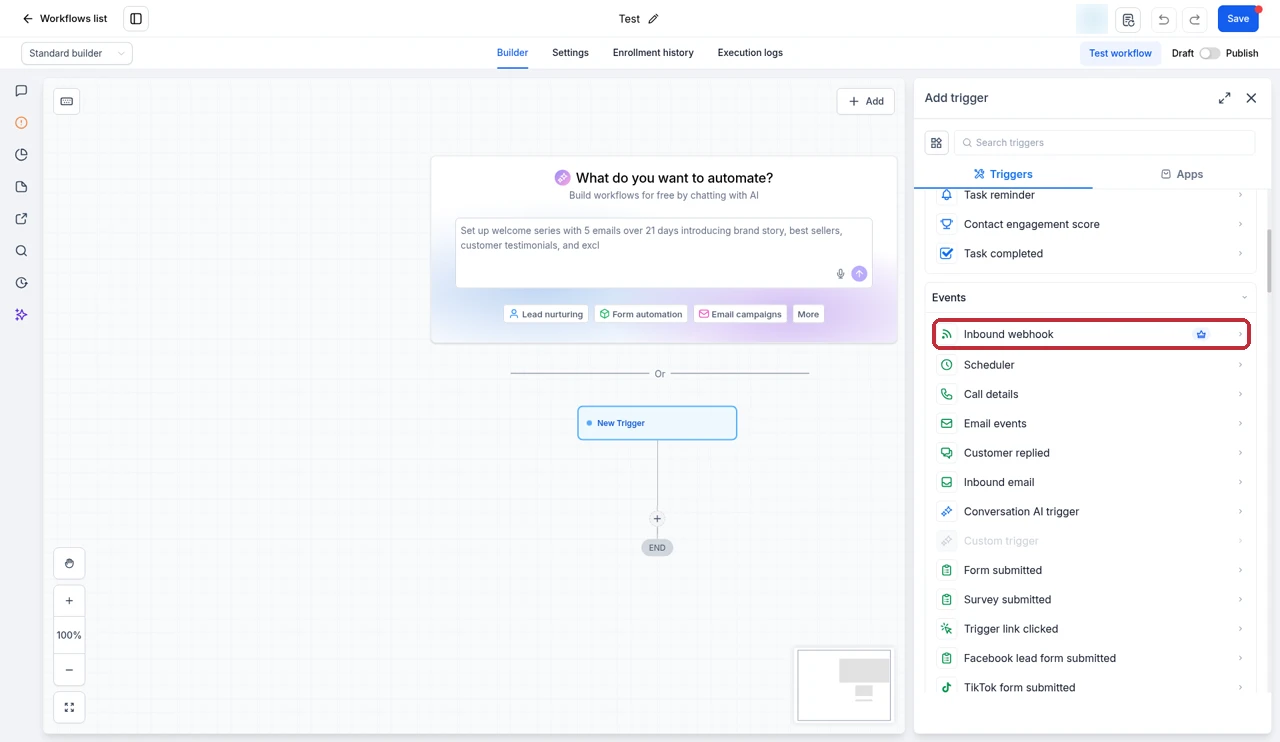Select the New Trigger node
Viewport: 1280px width, 742px height.
pyautogui.click(x=657, y=423)
